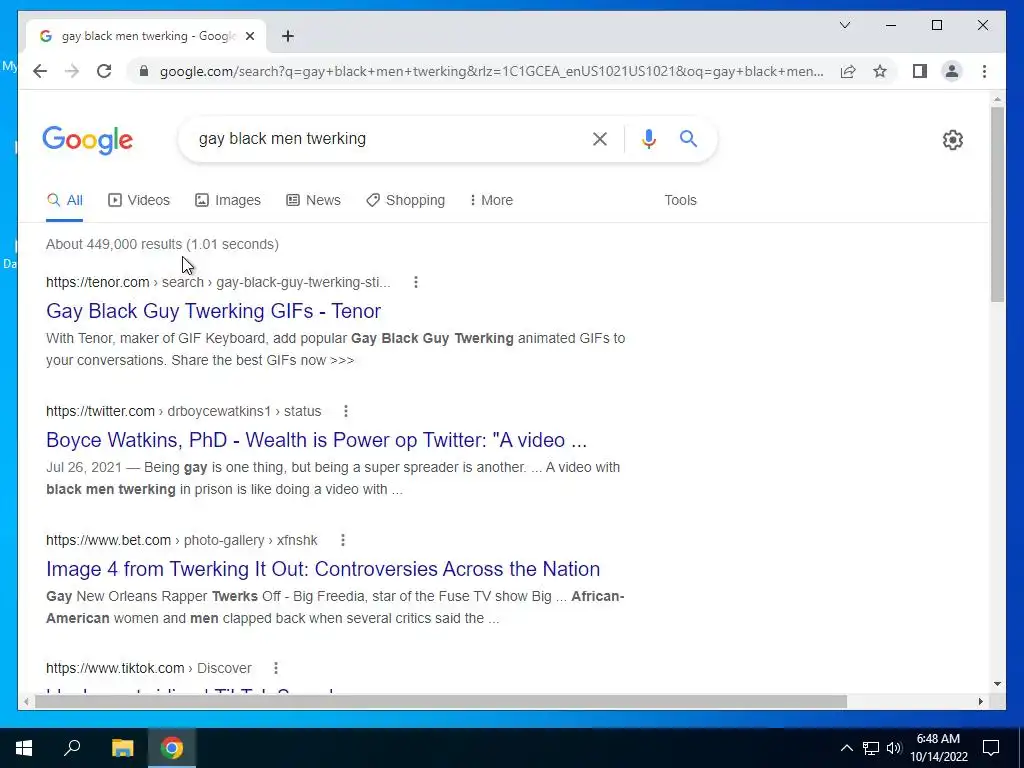Click the blue magnifier search button
The image size is (1024, 768).
point(688,138)
